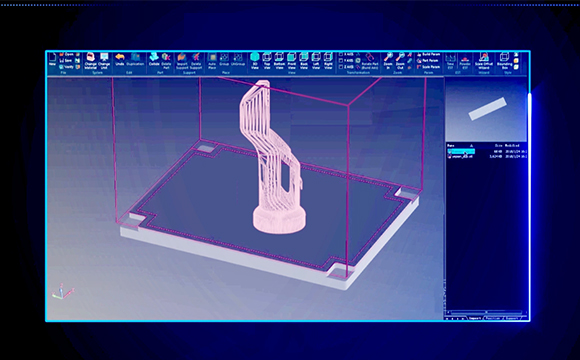Click the Auto Place icon
580x360 pixels.
pos(212,61)
